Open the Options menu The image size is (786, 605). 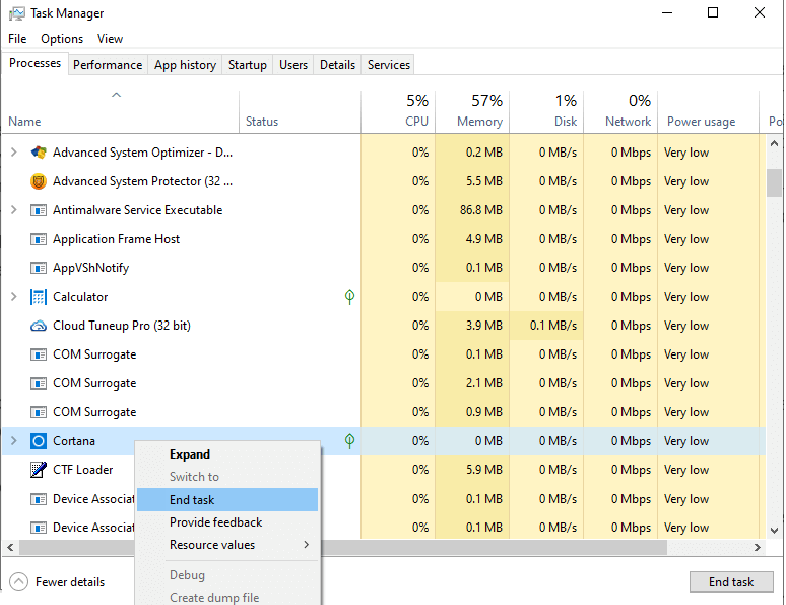coord(62,39)
